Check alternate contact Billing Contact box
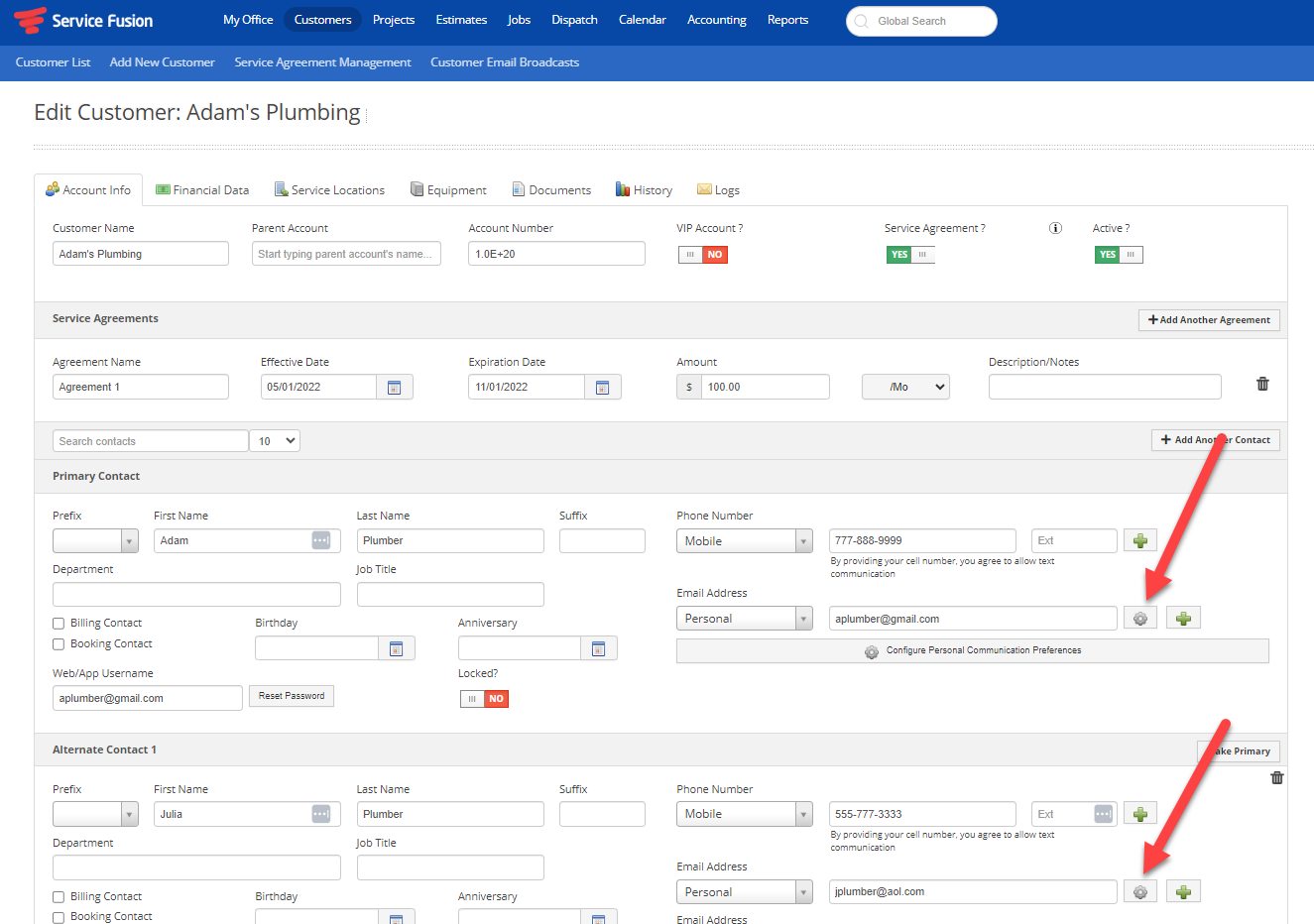Viewport: 1314px width, 924px height. [x=59, y=897]
